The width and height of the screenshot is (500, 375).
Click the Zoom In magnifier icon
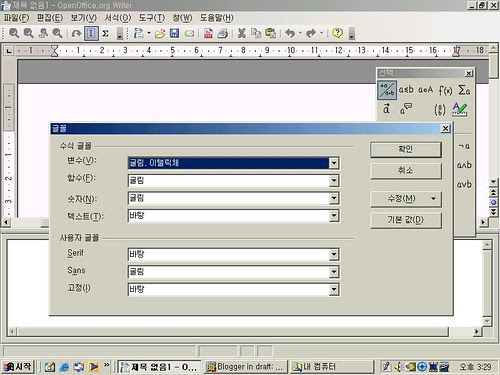[x=14, y=33]
